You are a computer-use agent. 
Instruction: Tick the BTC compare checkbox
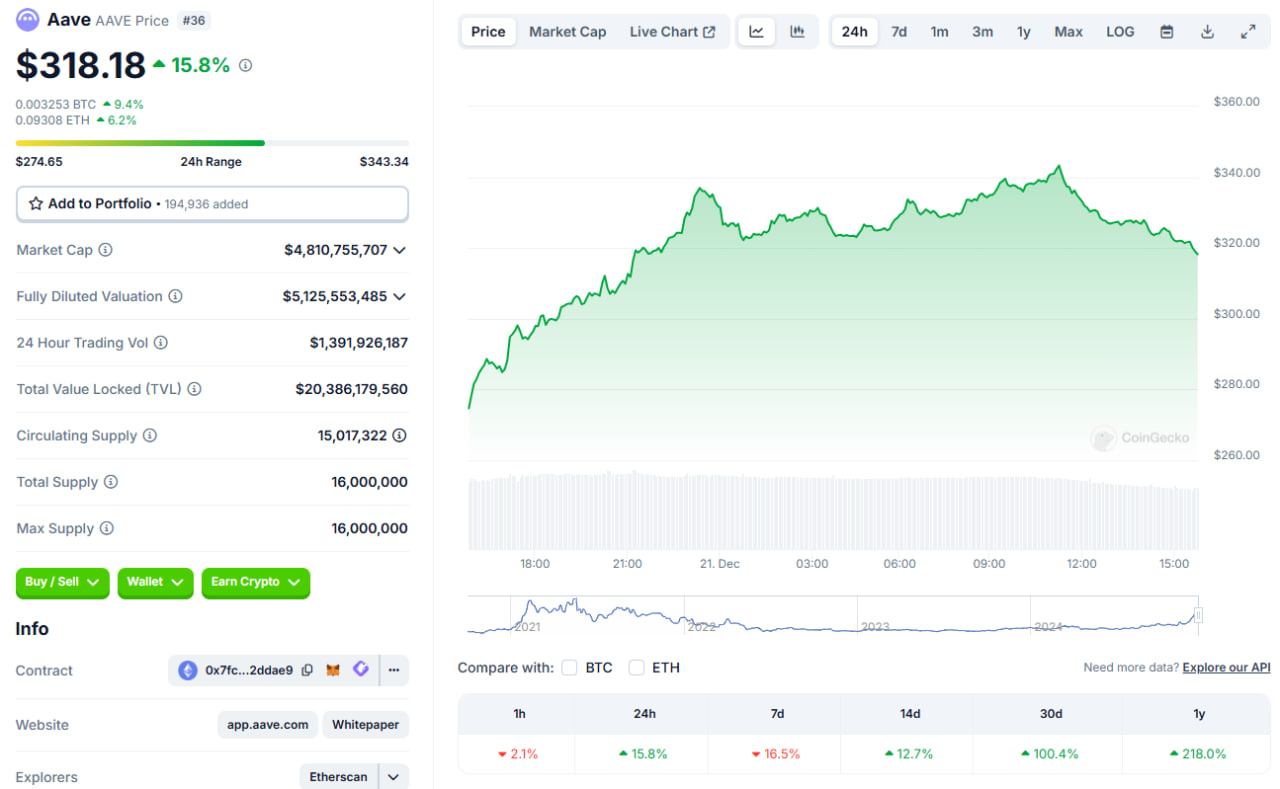569,668
